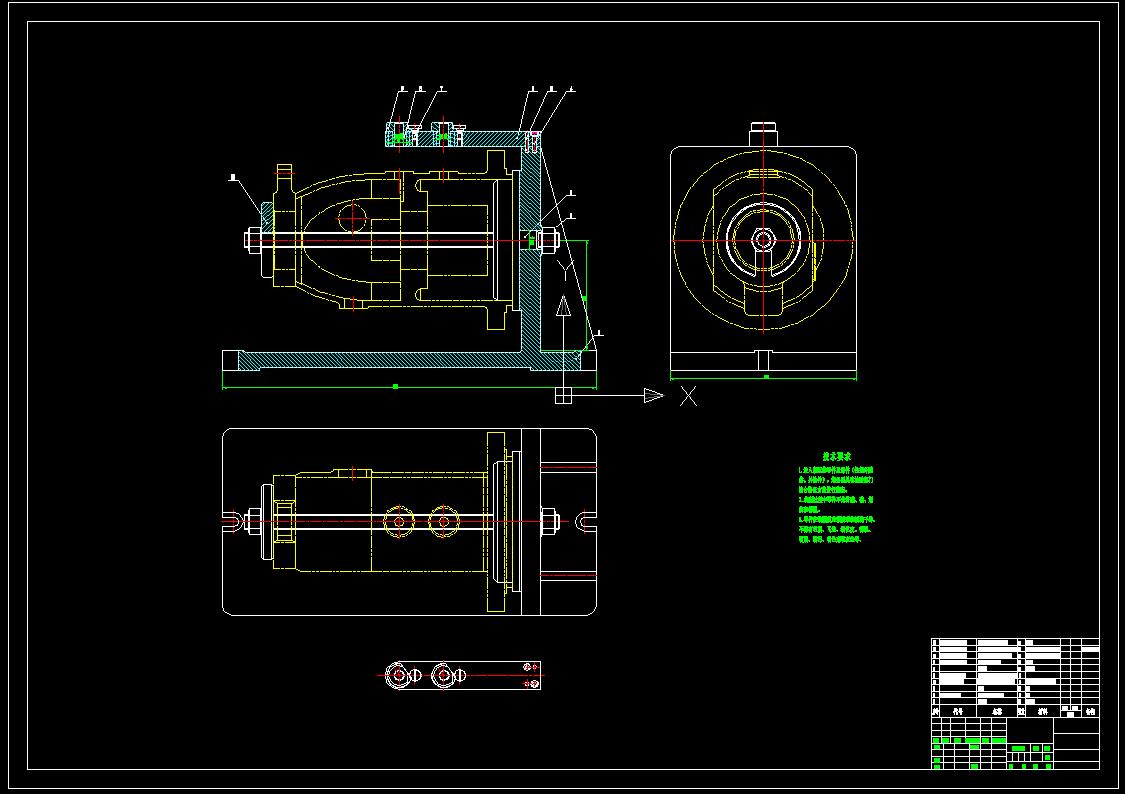
Task: Click the green cells in the title block
Action: coord(994,752)
